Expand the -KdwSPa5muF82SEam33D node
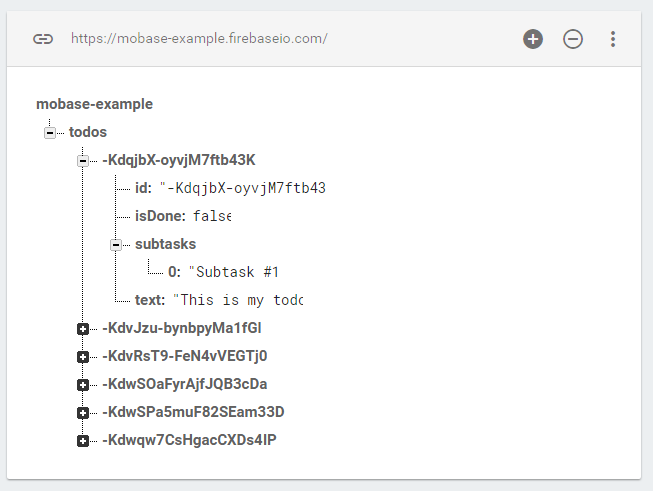 (82, 412)
